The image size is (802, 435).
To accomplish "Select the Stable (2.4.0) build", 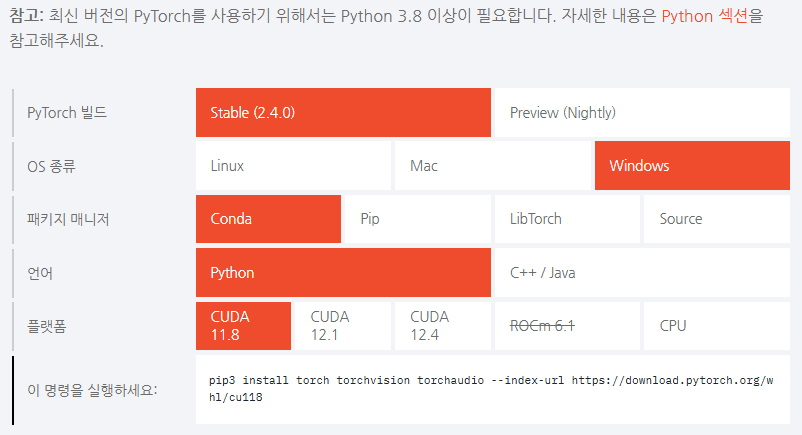I will [x=343, y=113].
